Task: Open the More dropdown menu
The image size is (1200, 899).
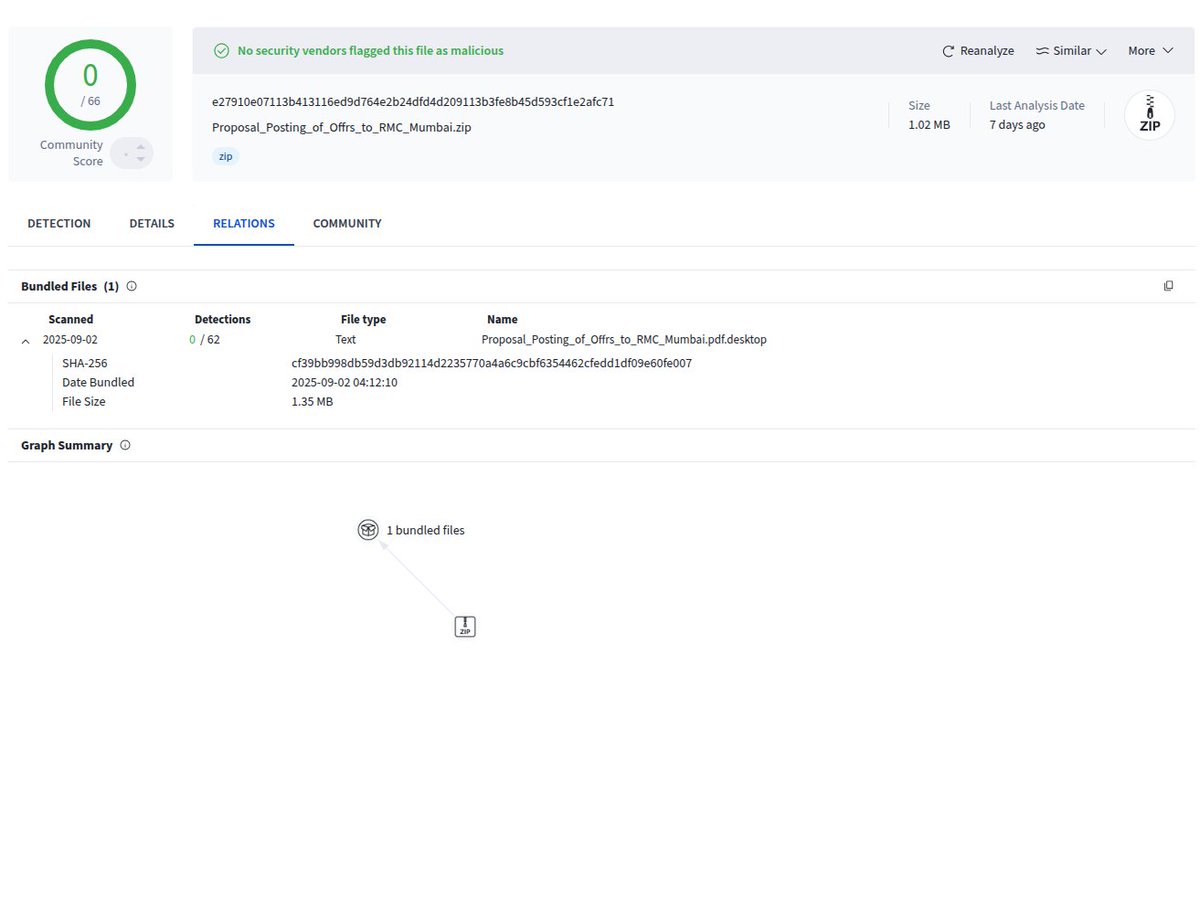Action: (x=1150, y=51)
